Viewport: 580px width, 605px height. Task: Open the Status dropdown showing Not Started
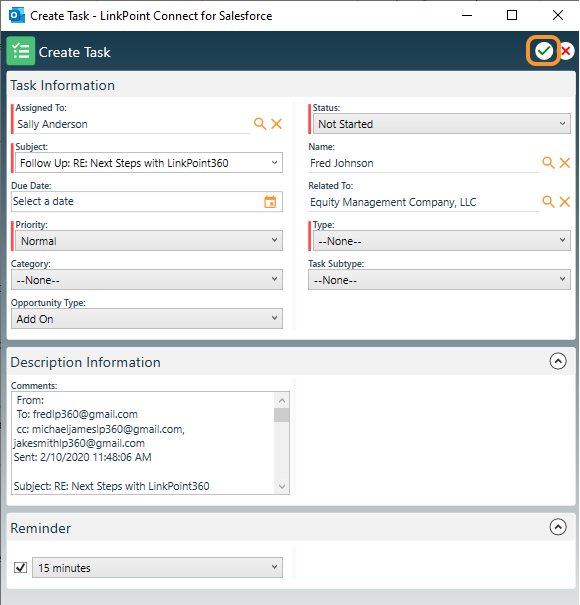(x=441, y=124)
